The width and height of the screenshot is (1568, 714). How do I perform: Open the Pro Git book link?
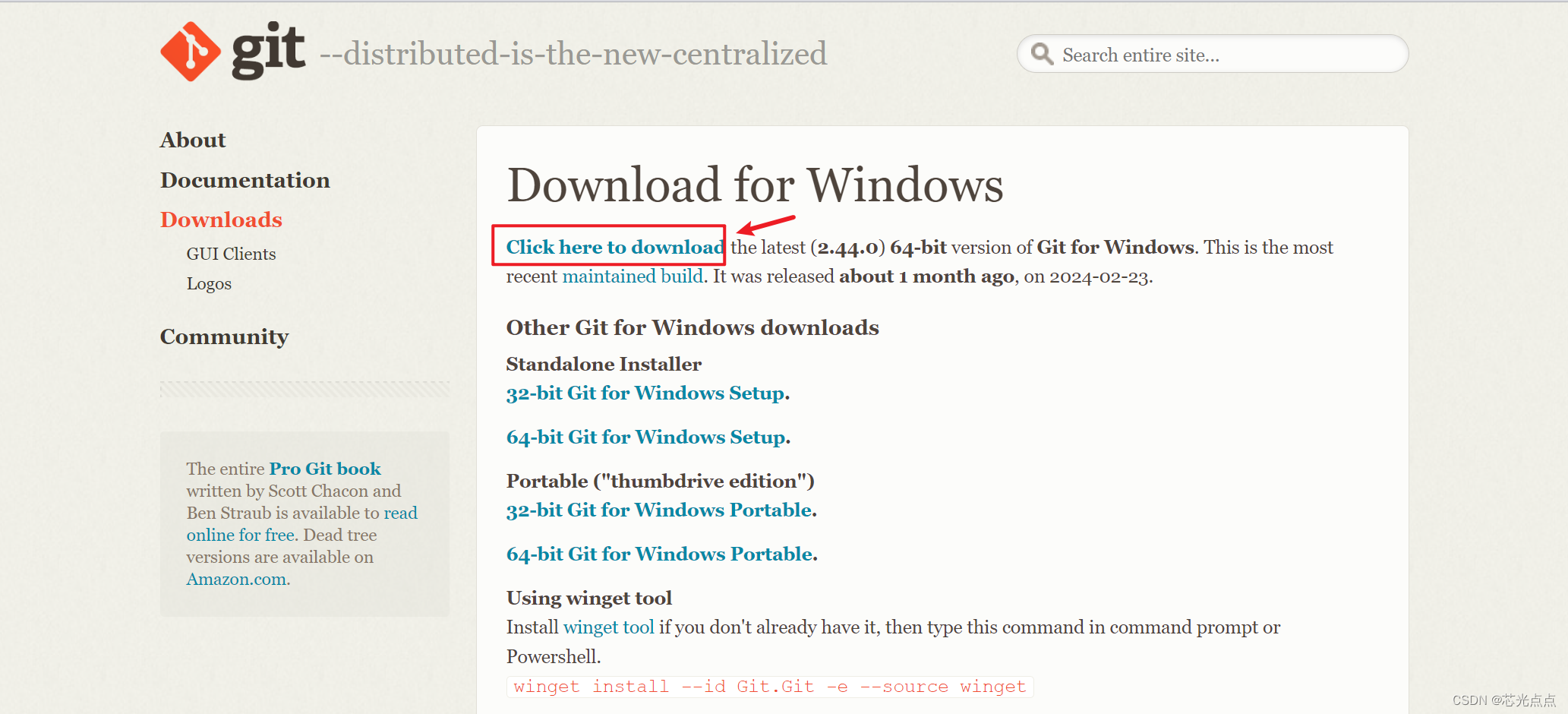pyautogui.click(x=325, y=469)
